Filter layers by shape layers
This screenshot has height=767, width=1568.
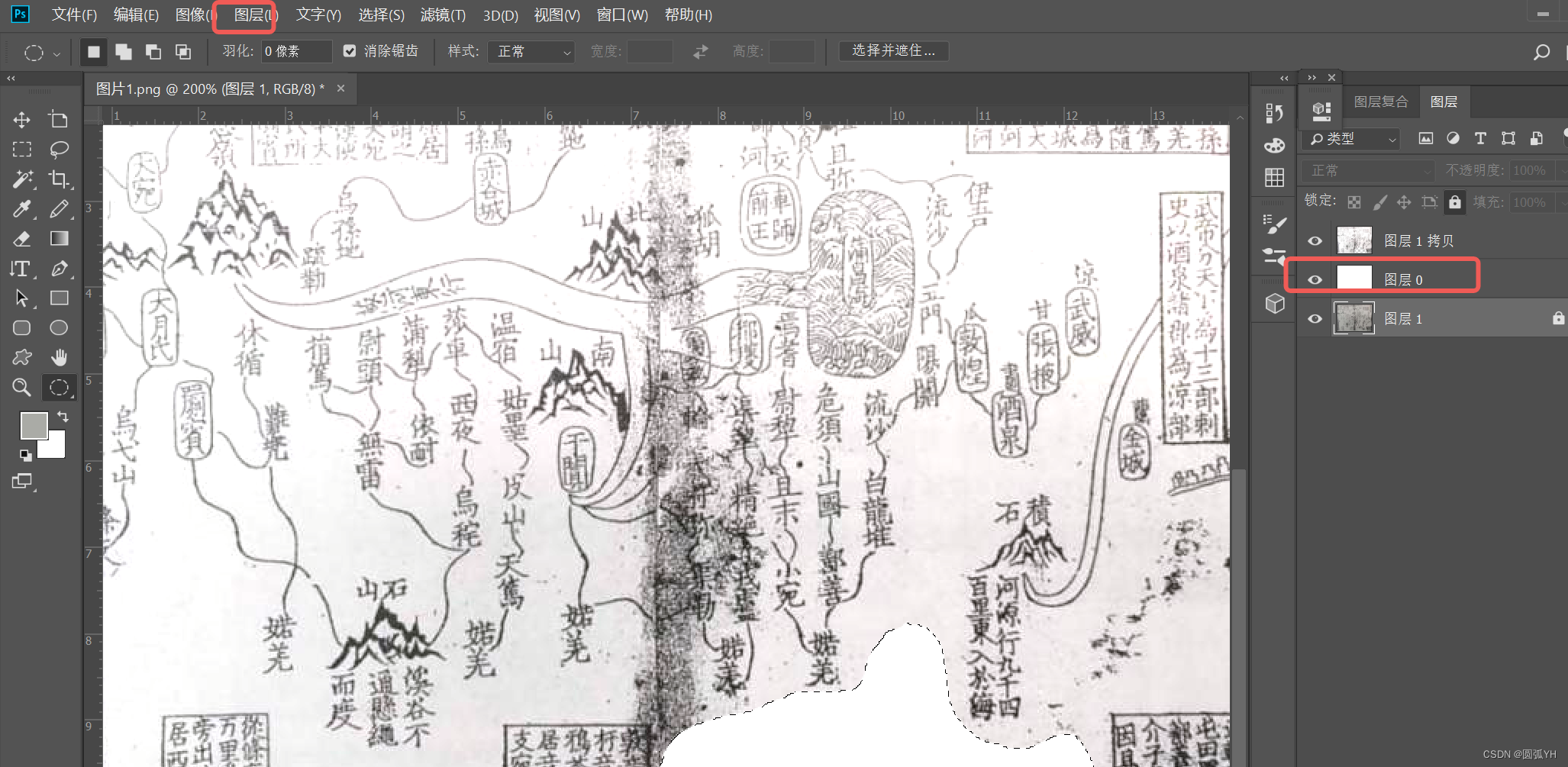click(1508, 138)
